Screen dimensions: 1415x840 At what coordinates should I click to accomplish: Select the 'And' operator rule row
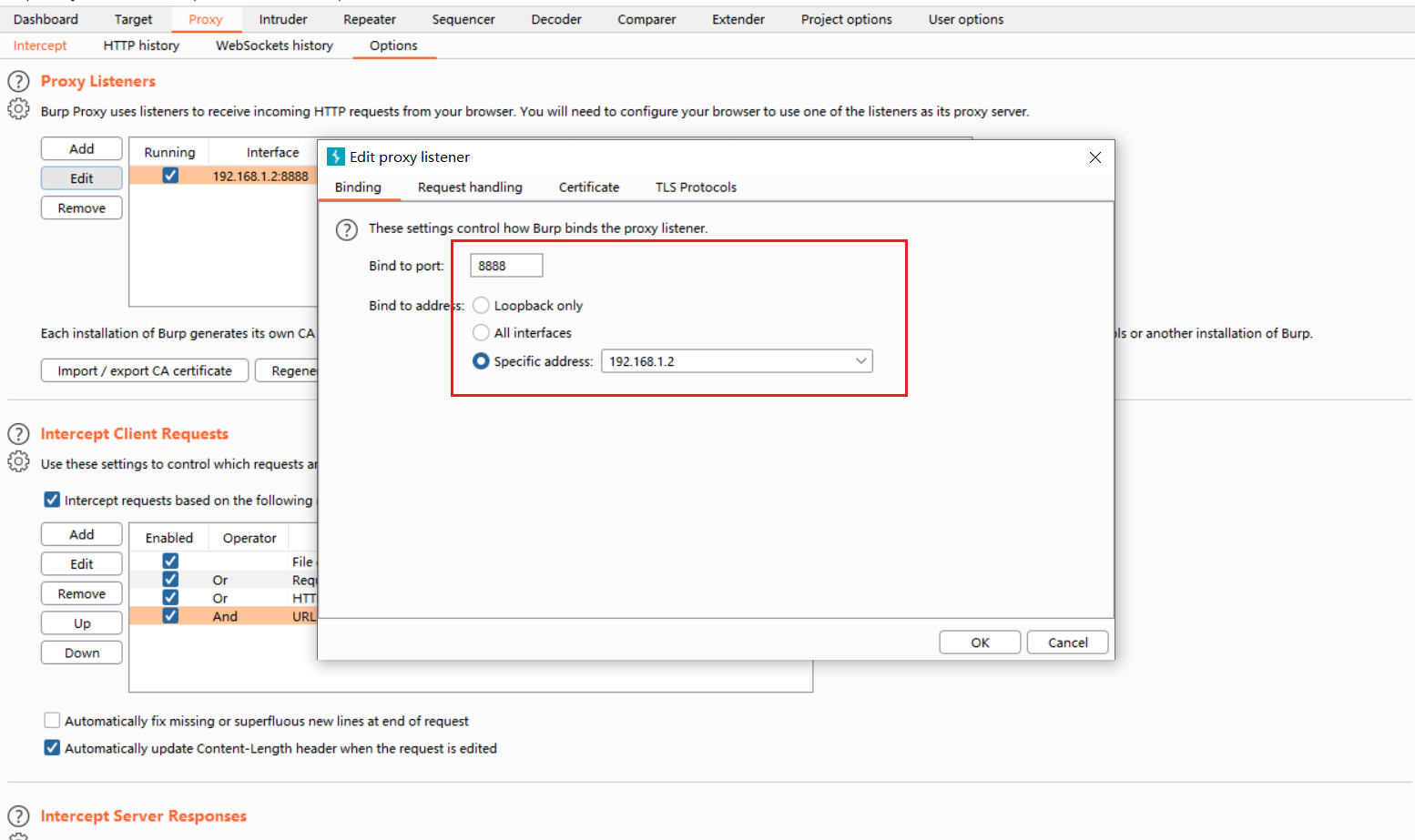(223, 616)
